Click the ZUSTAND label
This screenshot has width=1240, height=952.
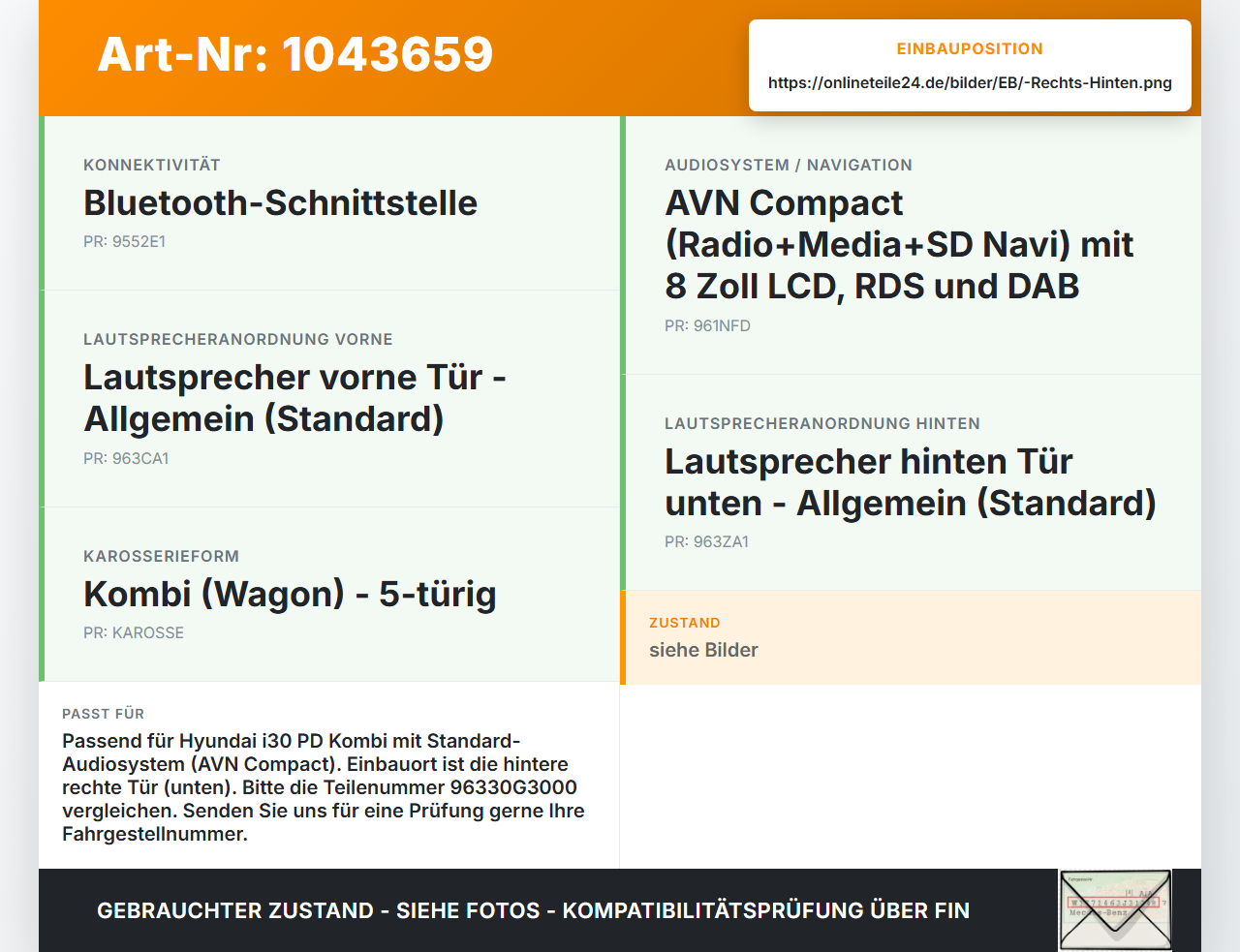(x=685, y=624)
